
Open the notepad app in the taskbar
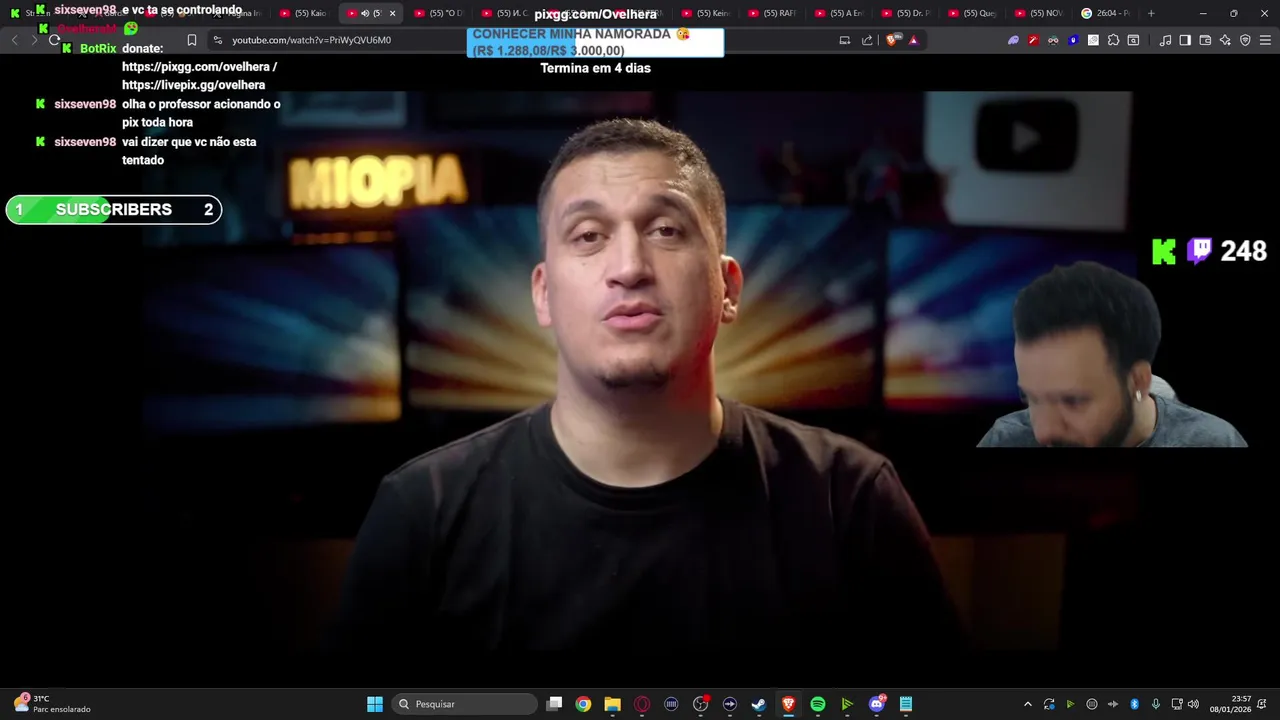click(x=906, y=704)
